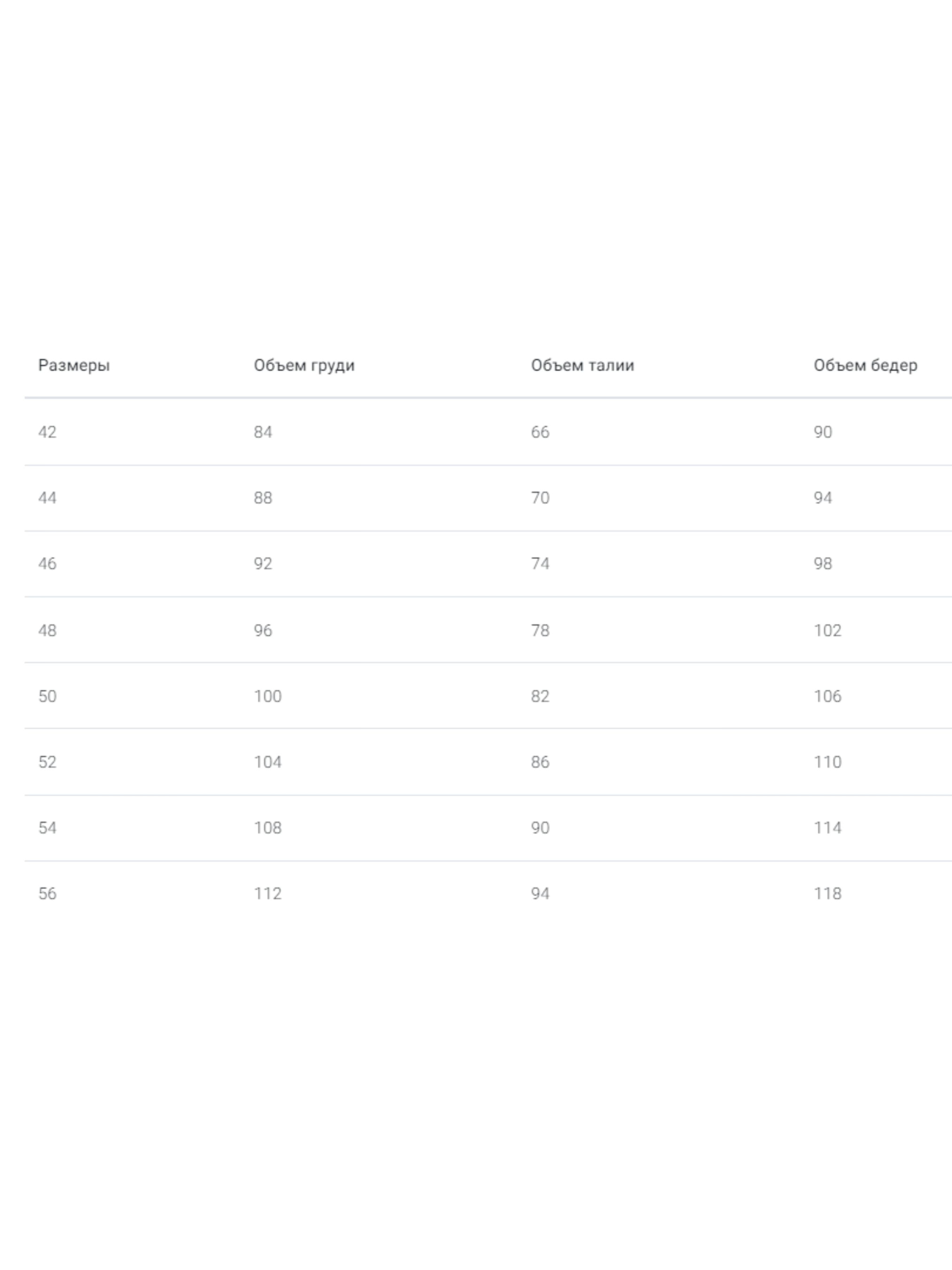Select size 52 in the Размеры column

click(x=47, y=762)
